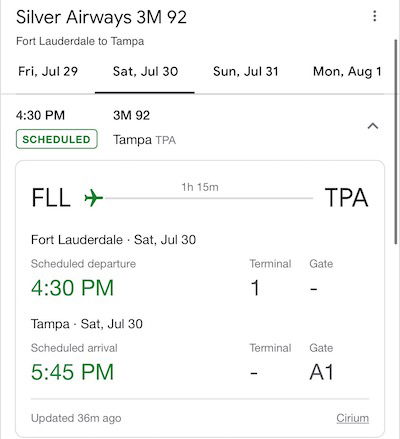Collapse the flight details chevron
400x439 pixels.
tap(373, 126)
